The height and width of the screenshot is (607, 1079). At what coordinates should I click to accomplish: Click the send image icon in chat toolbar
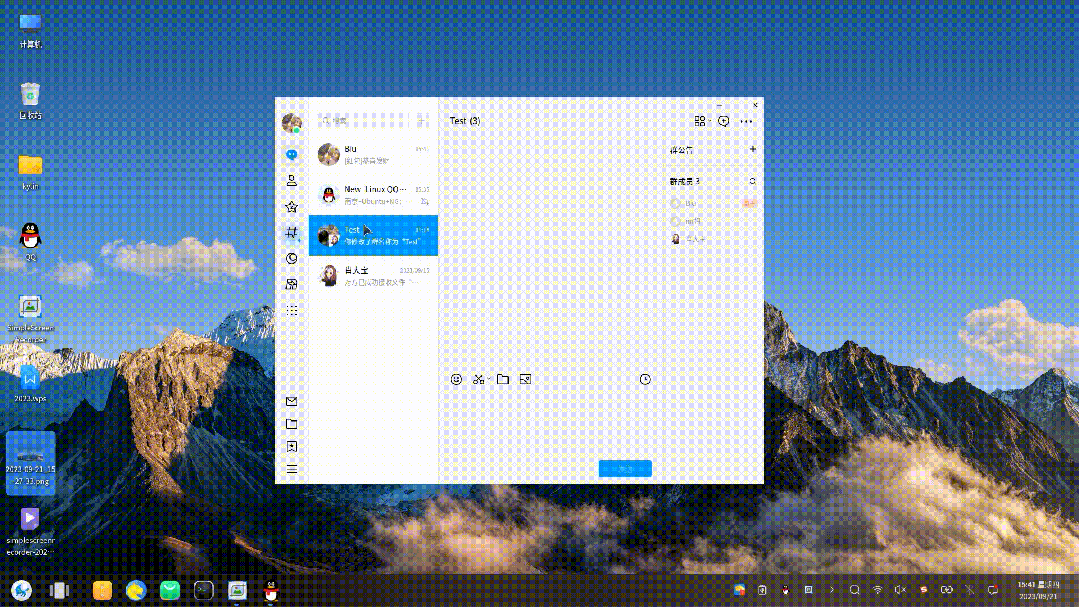coord(525,380)
